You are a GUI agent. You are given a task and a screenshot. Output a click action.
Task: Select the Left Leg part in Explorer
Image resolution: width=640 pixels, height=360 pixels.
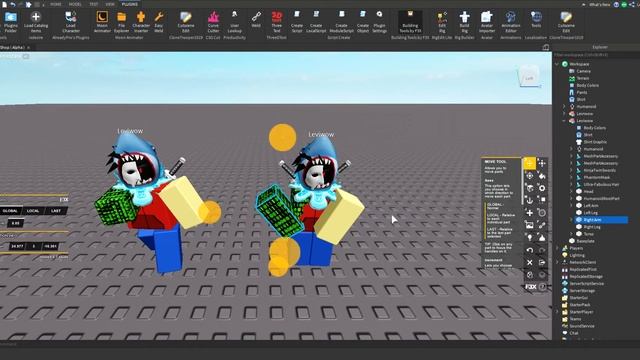(x=591, y=213)
